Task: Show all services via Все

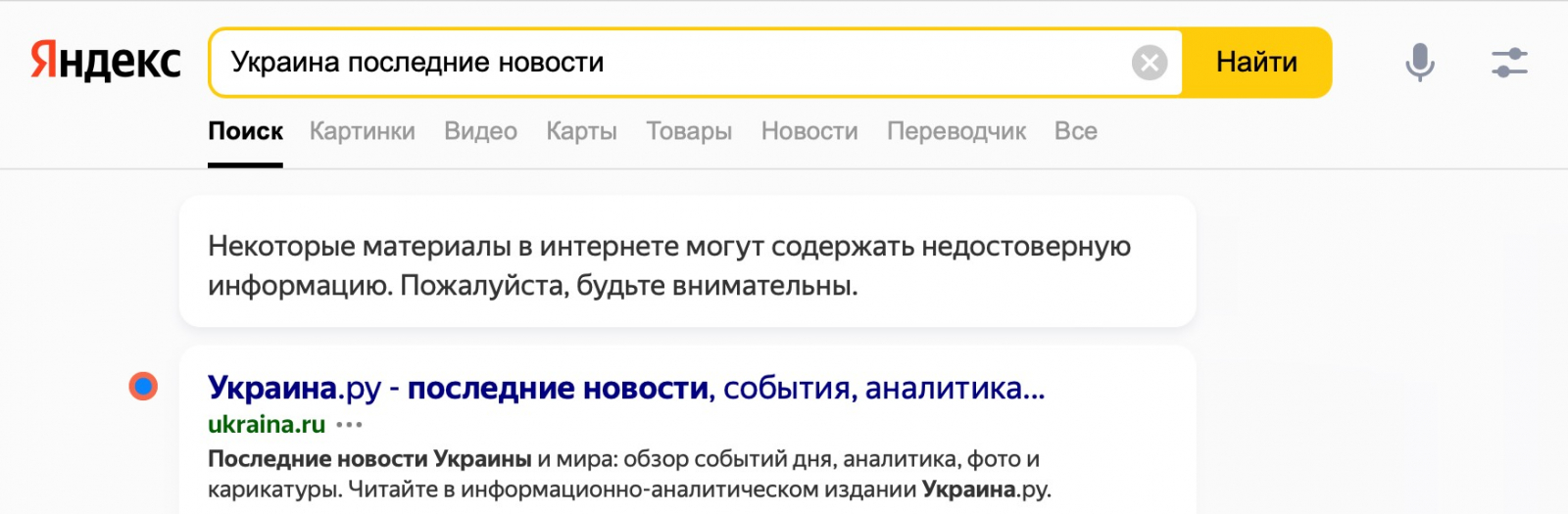Action: pyautogui.click(x=1075, y=131)
